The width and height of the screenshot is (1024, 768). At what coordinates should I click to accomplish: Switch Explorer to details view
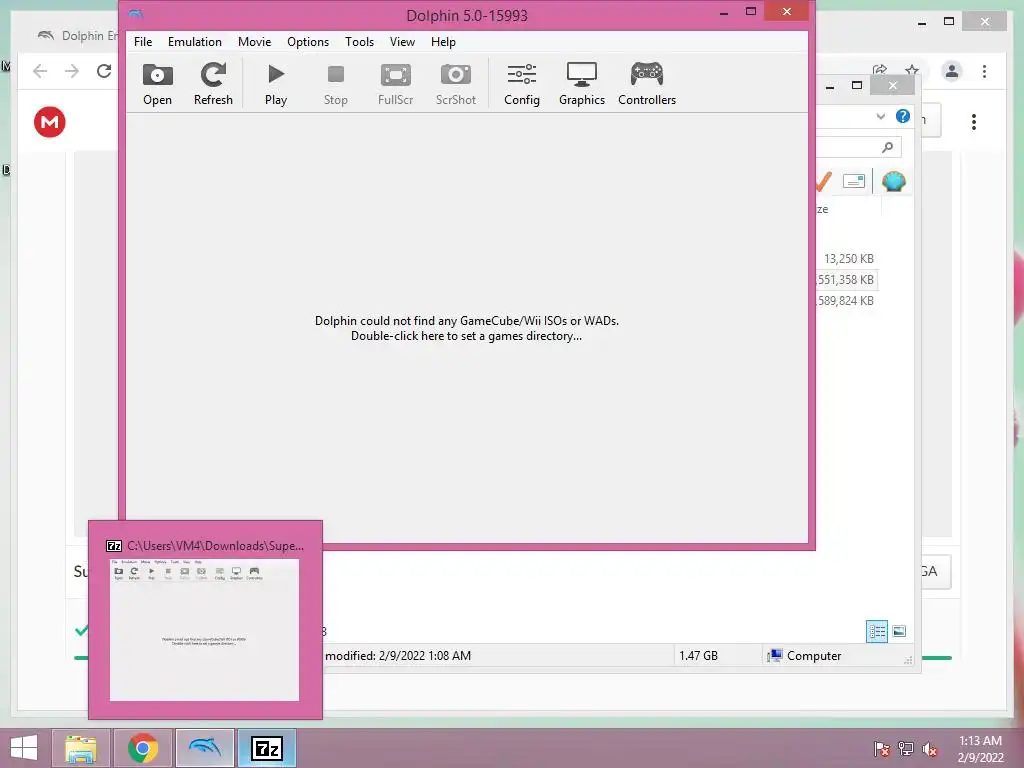tap(876, 632)
